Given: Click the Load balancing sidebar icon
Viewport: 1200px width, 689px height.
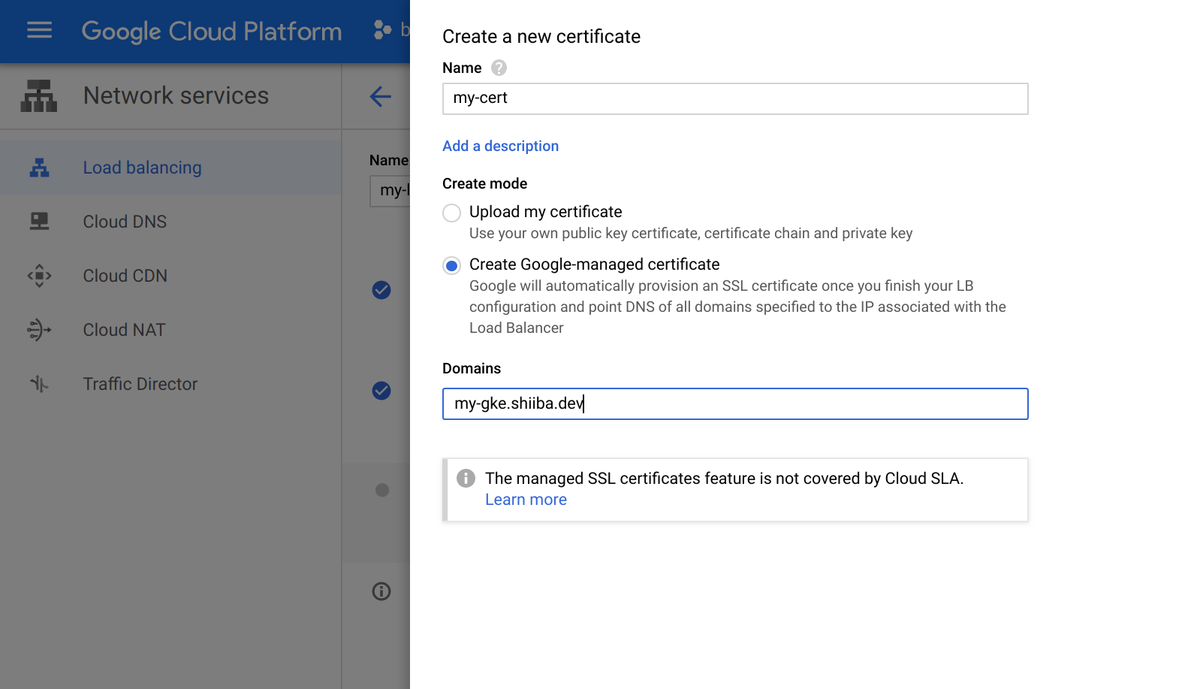Looking at the screenshot, I should click(x=39, y=168).
